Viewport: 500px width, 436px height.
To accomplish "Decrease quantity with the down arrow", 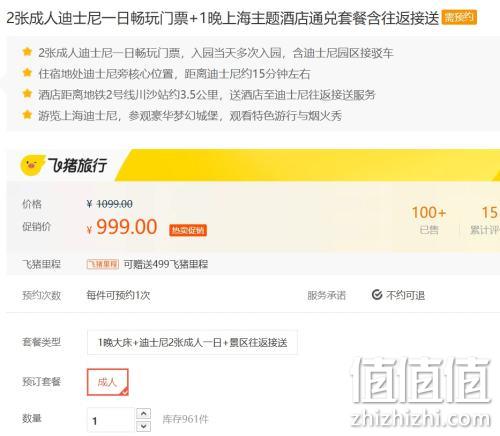I will pyautogui.click(x=144, y=426).
